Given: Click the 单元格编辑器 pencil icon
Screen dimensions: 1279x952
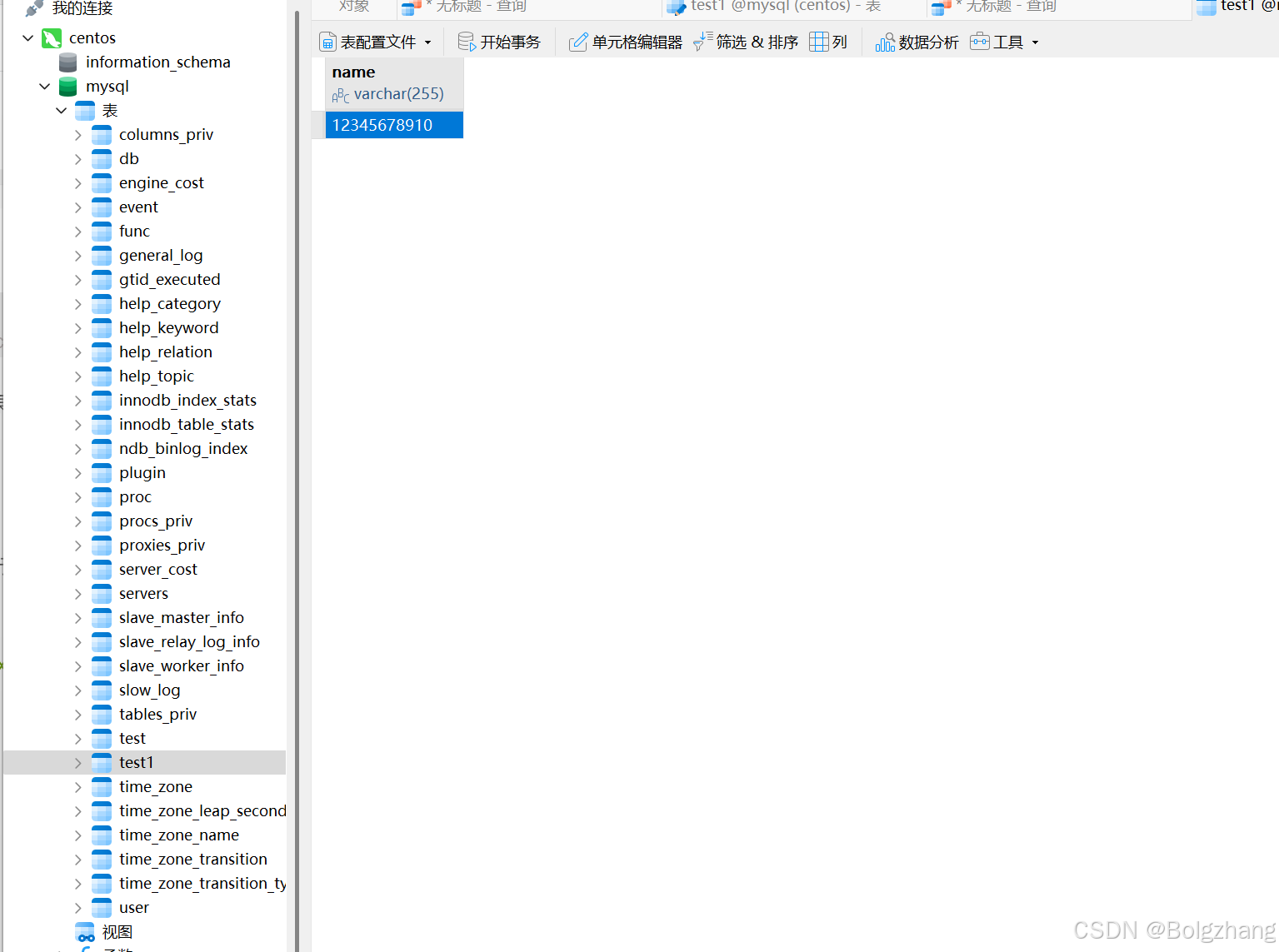Looking at the screenshot, I should point(578,42).
